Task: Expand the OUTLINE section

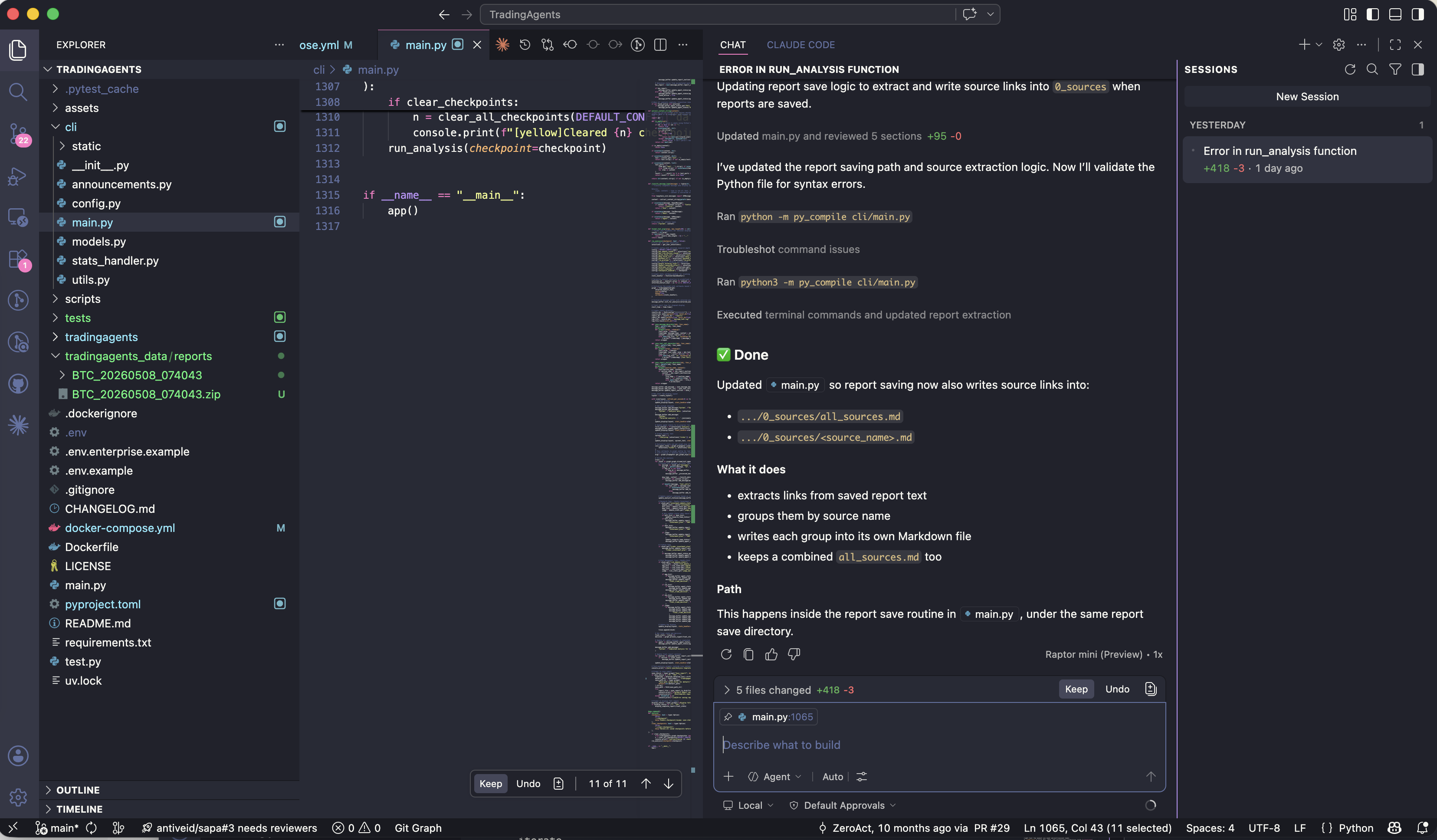Action: (x=49, y=790)
